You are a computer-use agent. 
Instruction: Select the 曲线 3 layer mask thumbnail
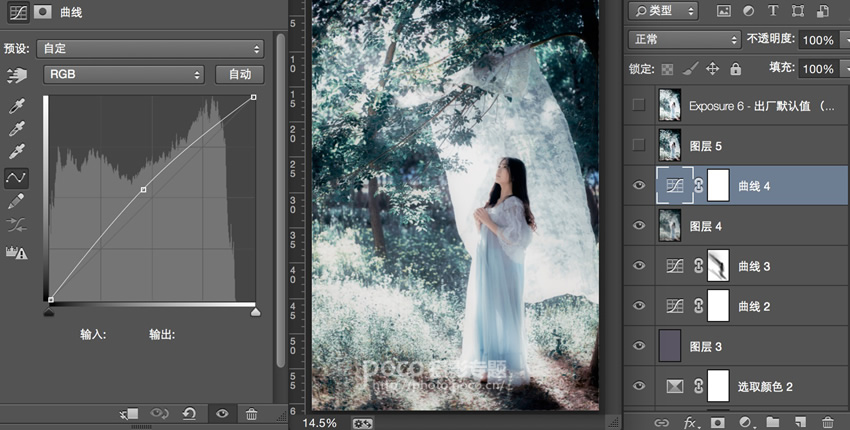[718, 265]
